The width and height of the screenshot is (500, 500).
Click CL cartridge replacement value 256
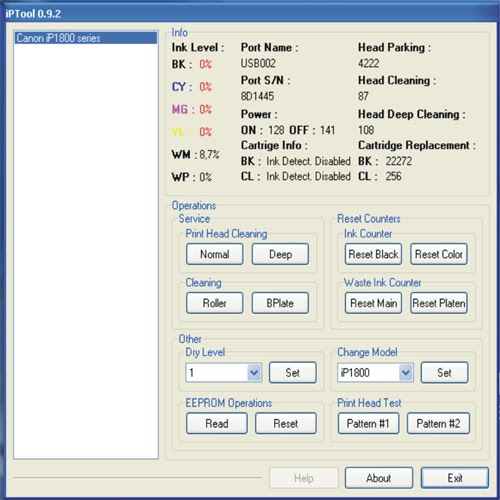click(x=394, y=176)
